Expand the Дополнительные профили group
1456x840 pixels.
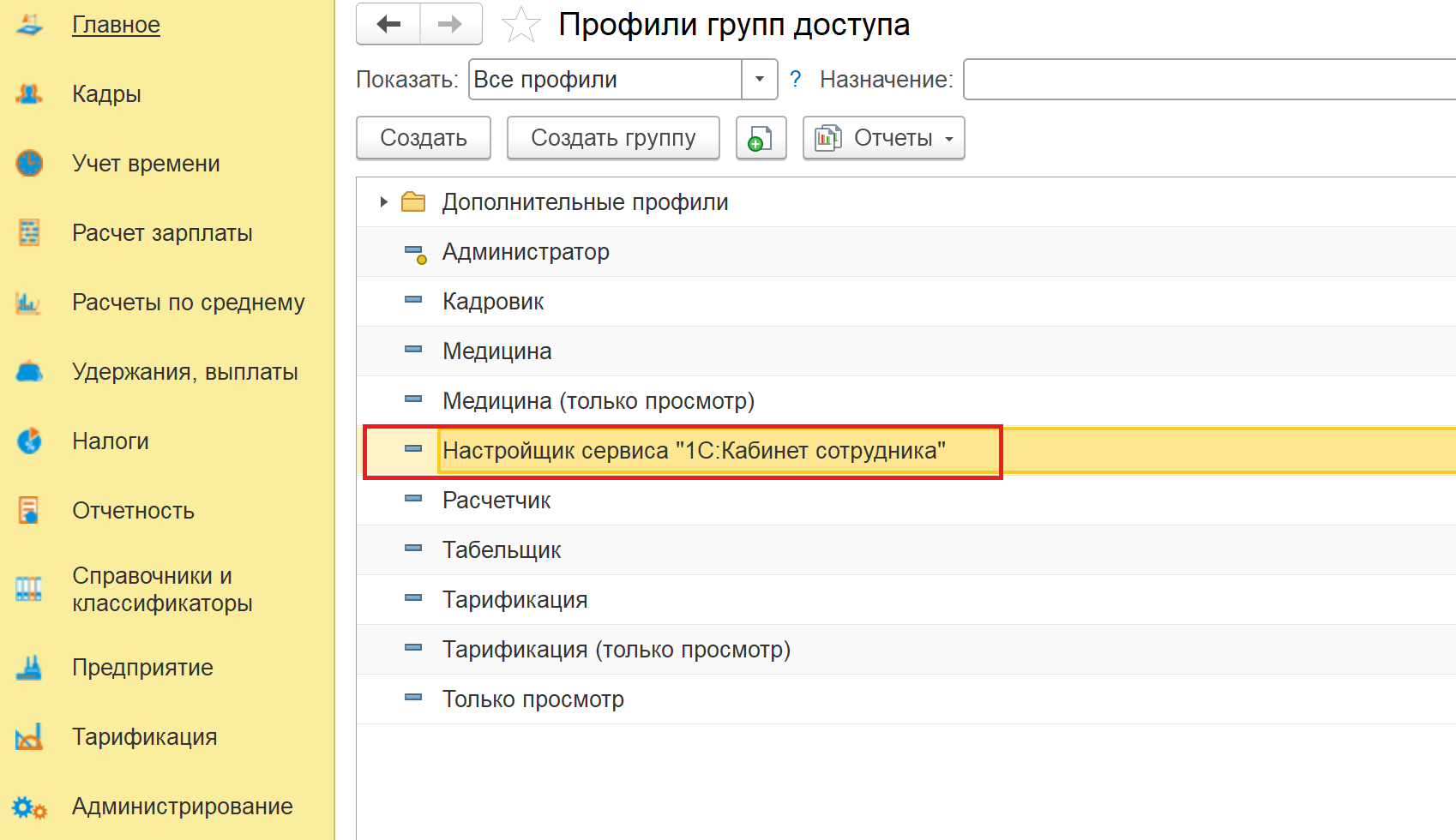[383, 202]
